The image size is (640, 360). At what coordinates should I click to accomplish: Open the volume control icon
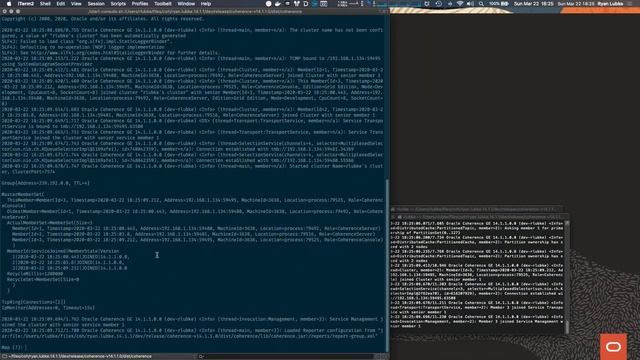[x=471, y=4]
